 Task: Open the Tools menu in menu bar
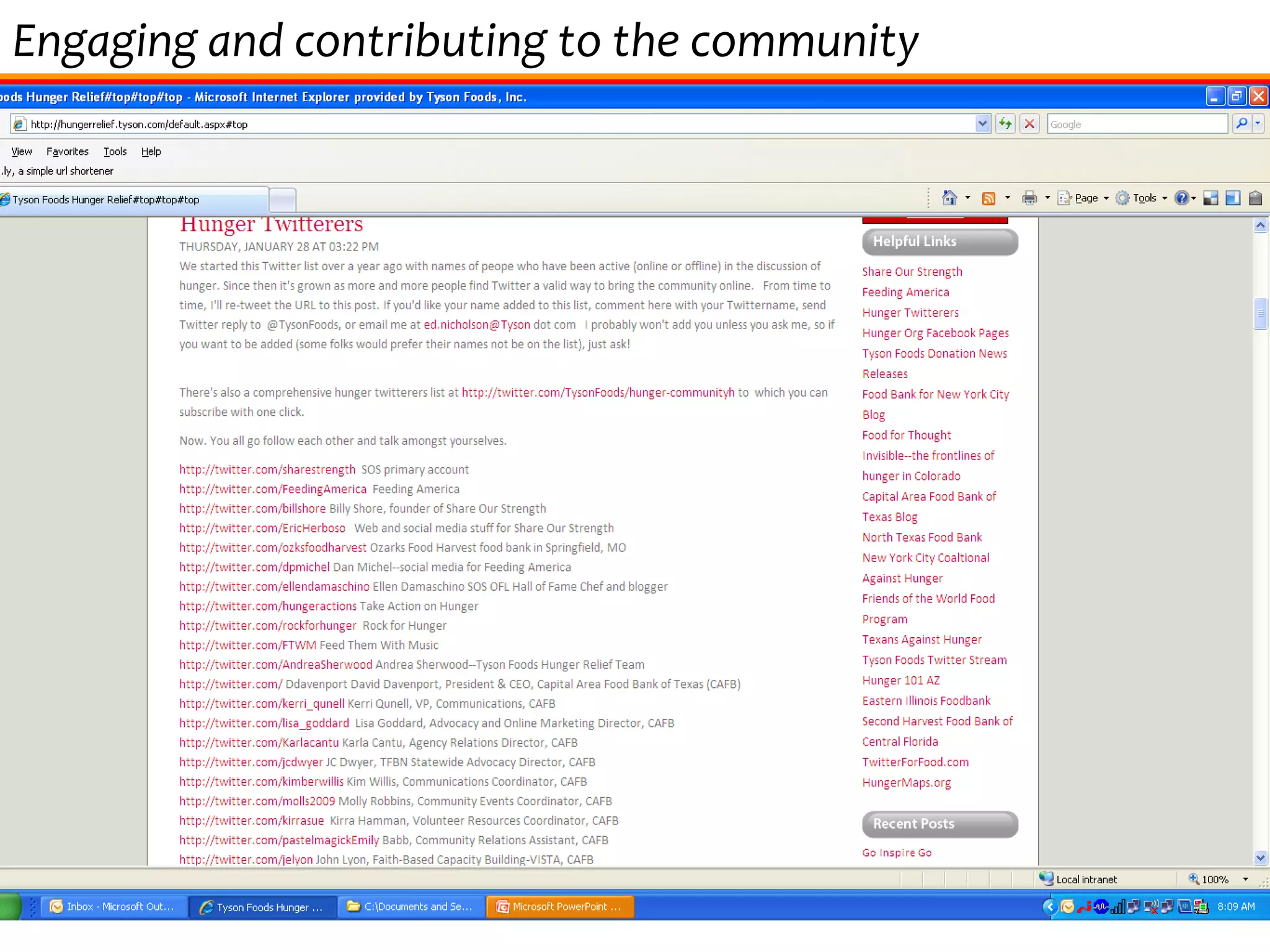tap(115, 151)
